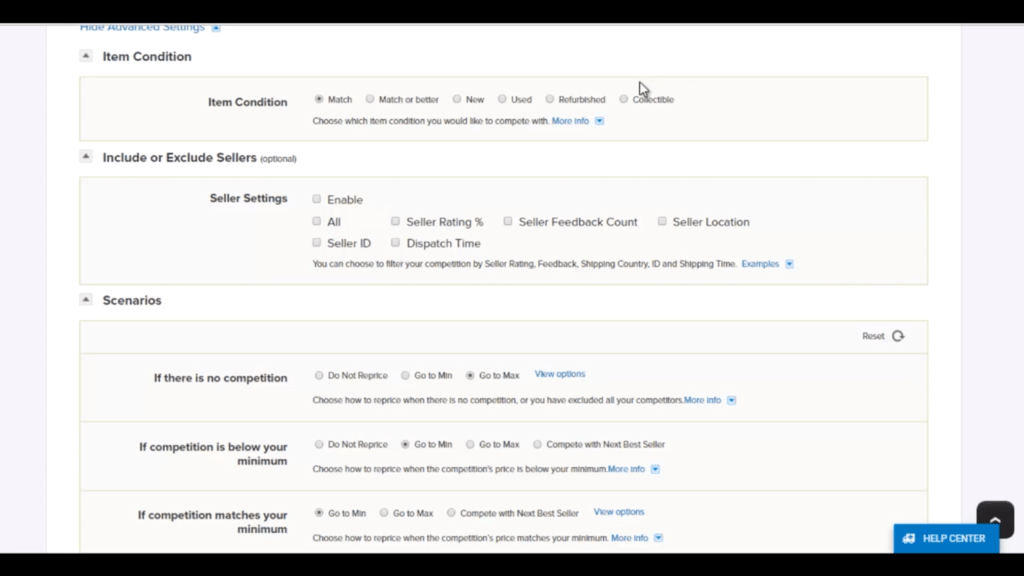Collapse the Include or Exclude Sellers section
Screen dimensions: 1024x576
(86, 157)
